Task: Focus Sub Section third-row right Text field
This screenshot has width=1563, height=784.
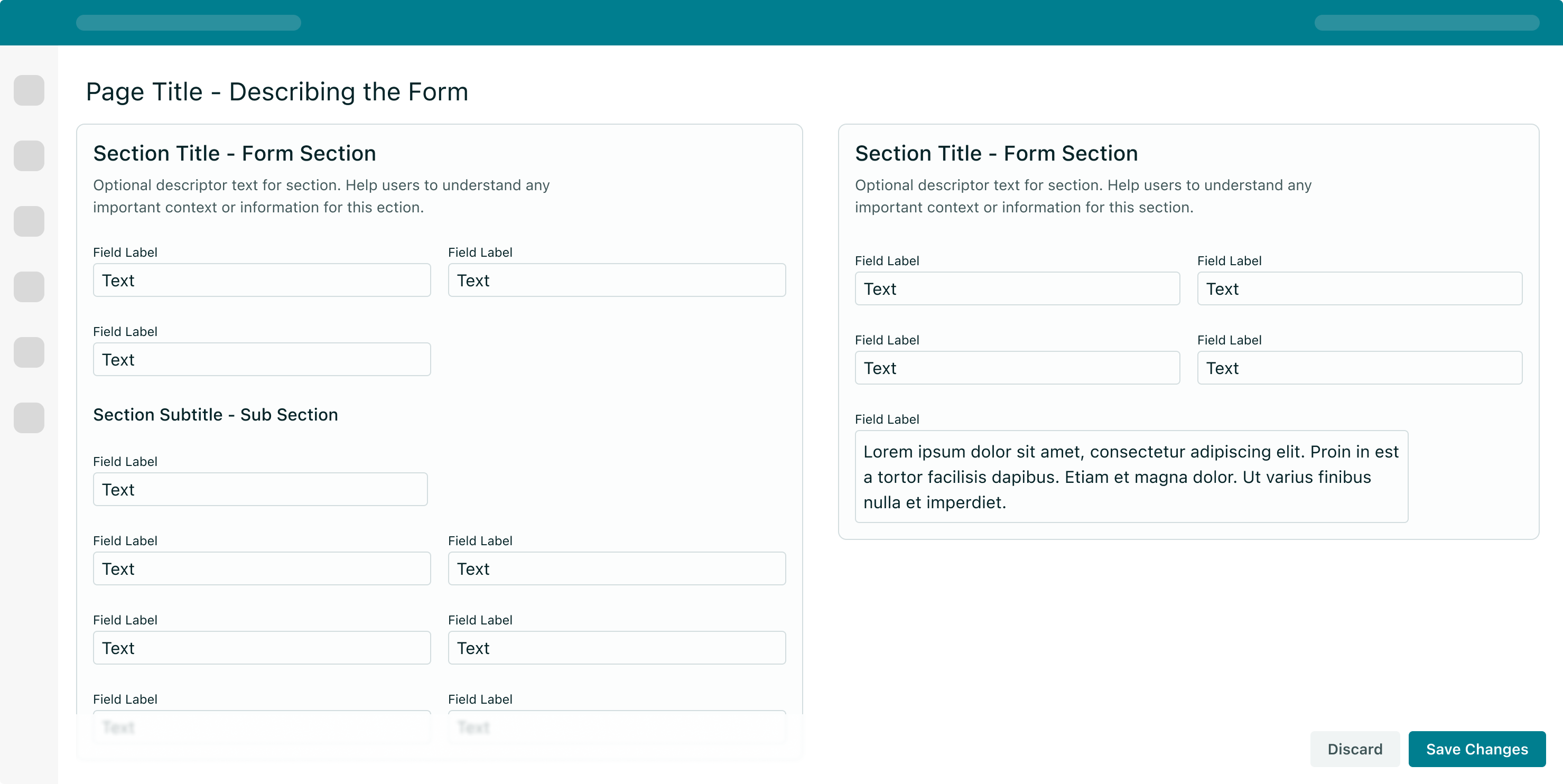Action: 617,648
